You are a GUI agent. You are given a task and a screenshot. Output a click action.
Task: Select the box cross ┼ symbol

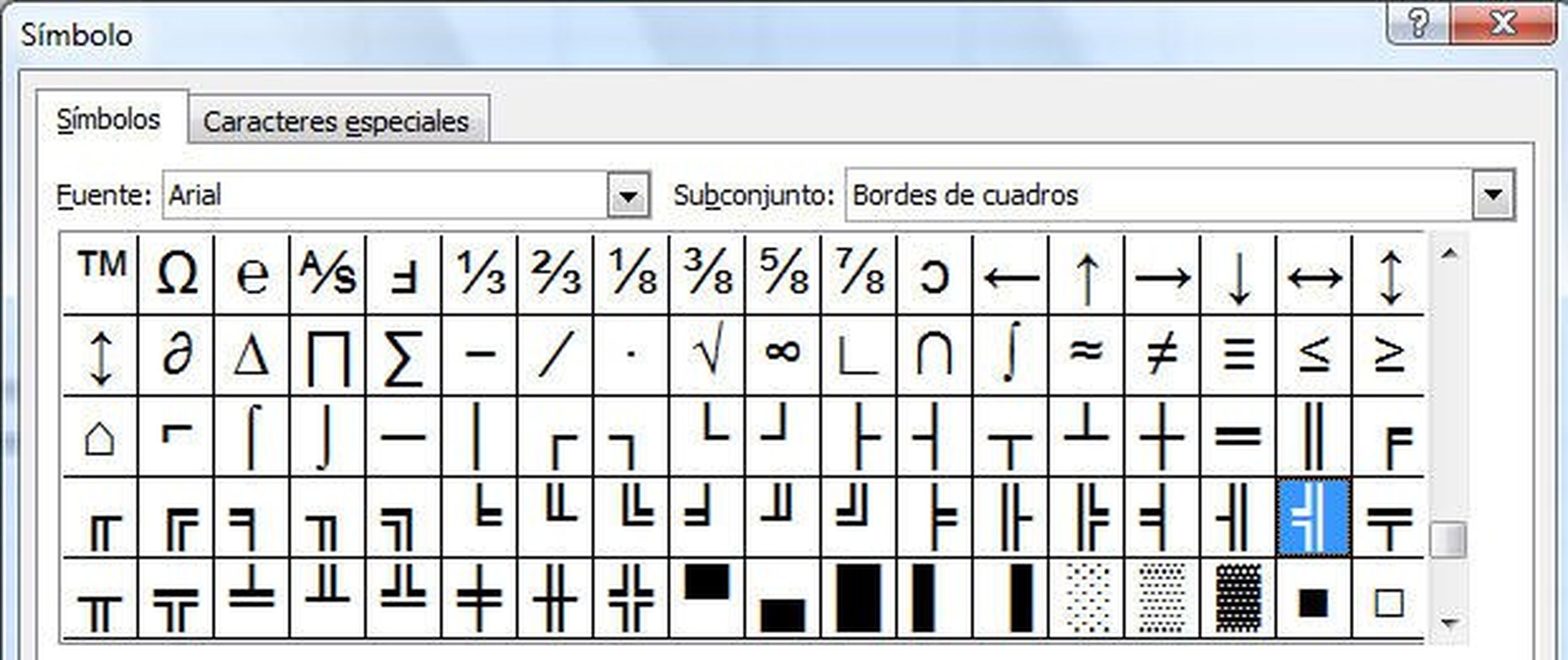coord(1162,436)
